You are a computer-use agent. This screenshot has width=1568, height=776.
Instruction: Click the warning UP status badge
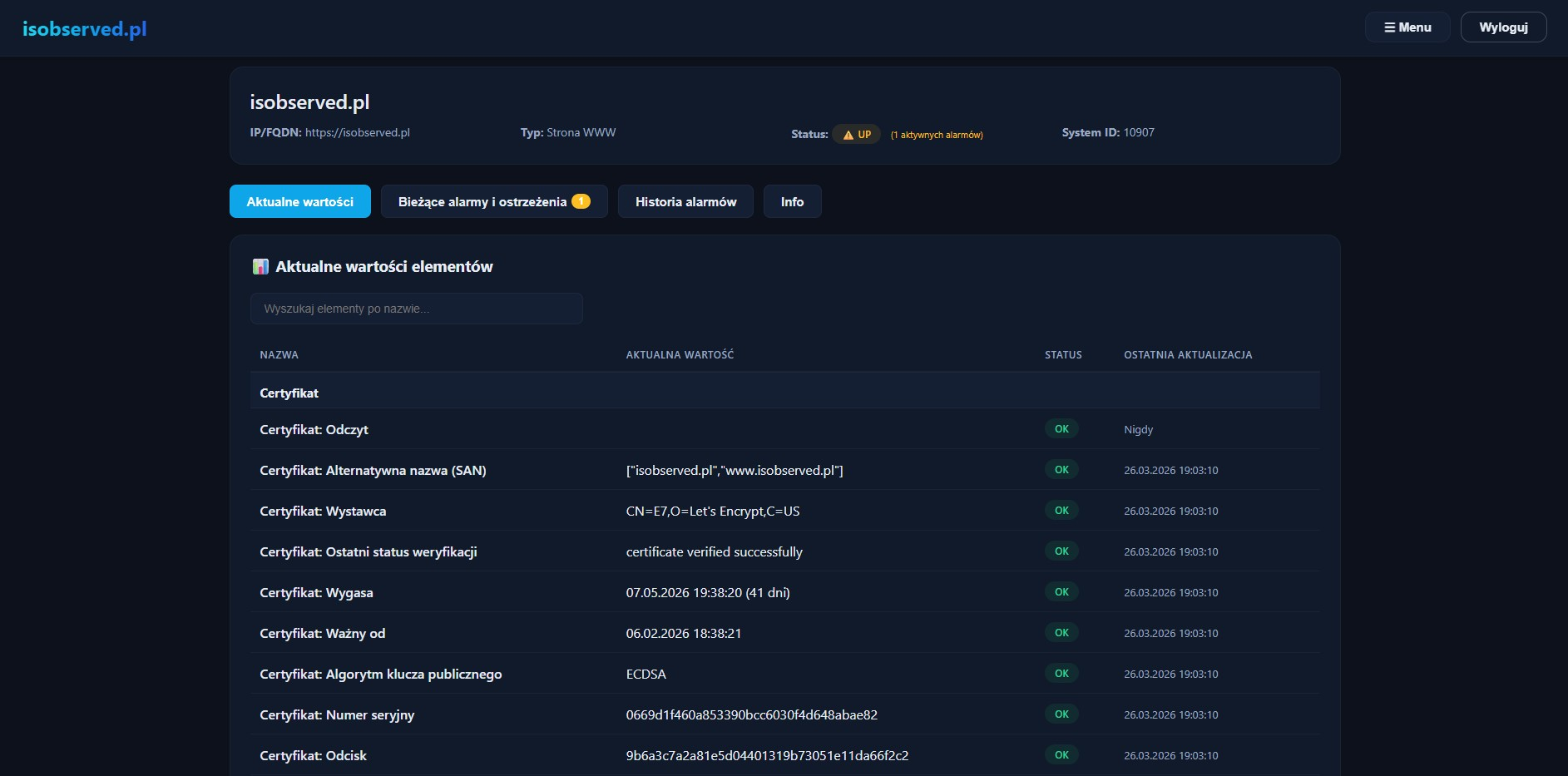856,135
